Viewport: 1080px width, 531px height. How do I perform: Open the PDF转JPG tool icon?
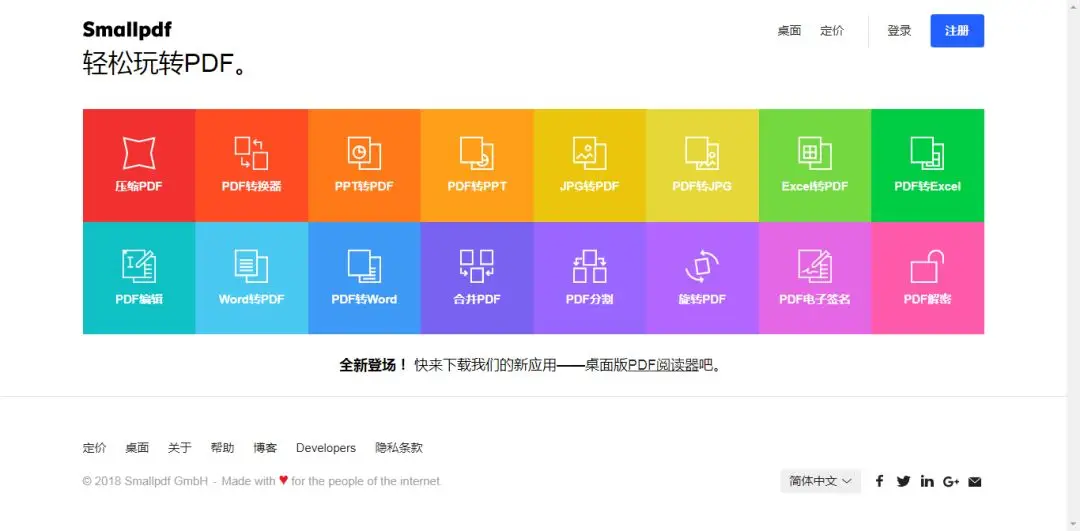point(702,153)
